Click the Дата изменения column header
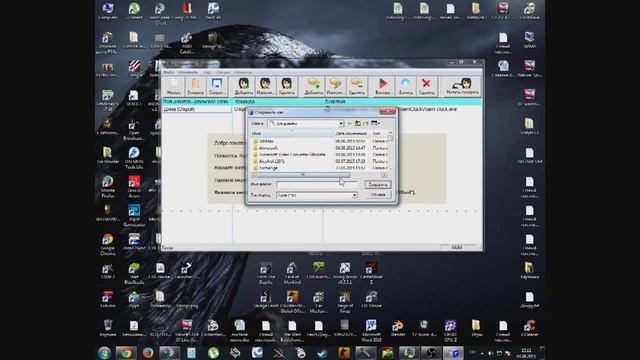The height and width of the screenshot is (360, 640). [x=351, y=133]
